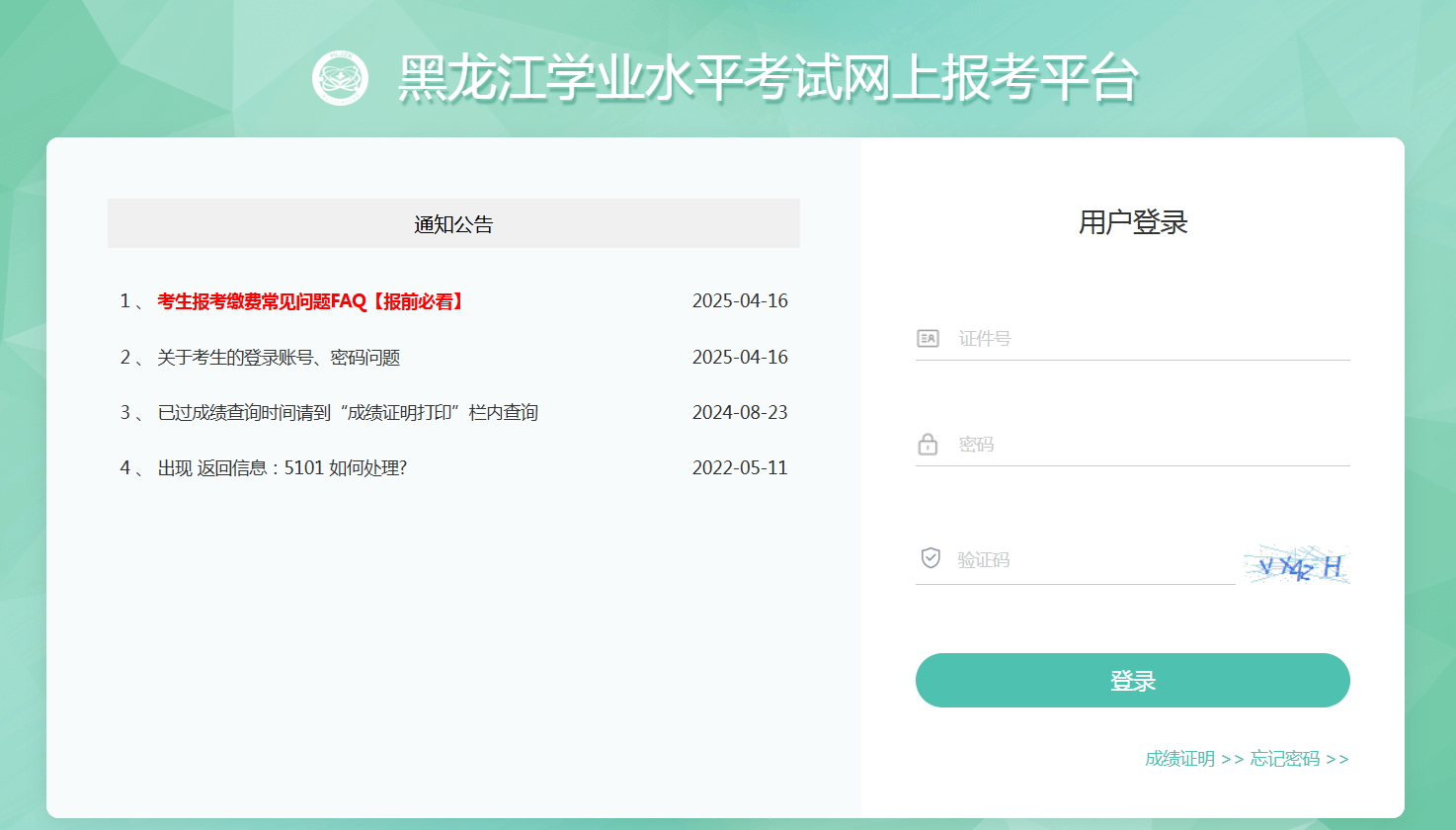Screen dimensions: 1456x830
Task: Click the 黑龙江学业水平考试网上报考平台 page title
Action: (768, 78)
